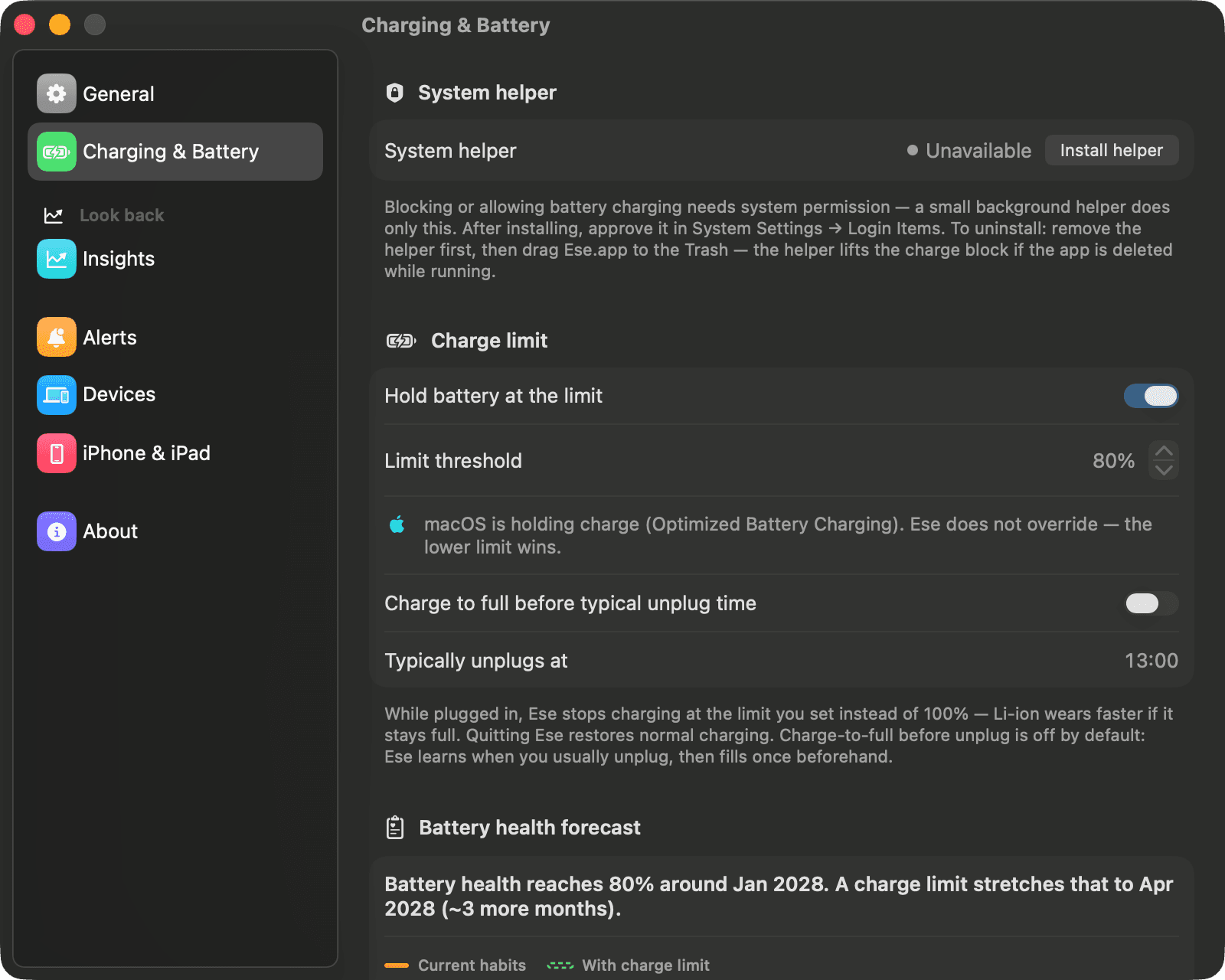Image resolution: width=1225 pixels, height=980 pixels.
Task: Disable Hold battery at the limit switch
Action: pos(1151,396)
